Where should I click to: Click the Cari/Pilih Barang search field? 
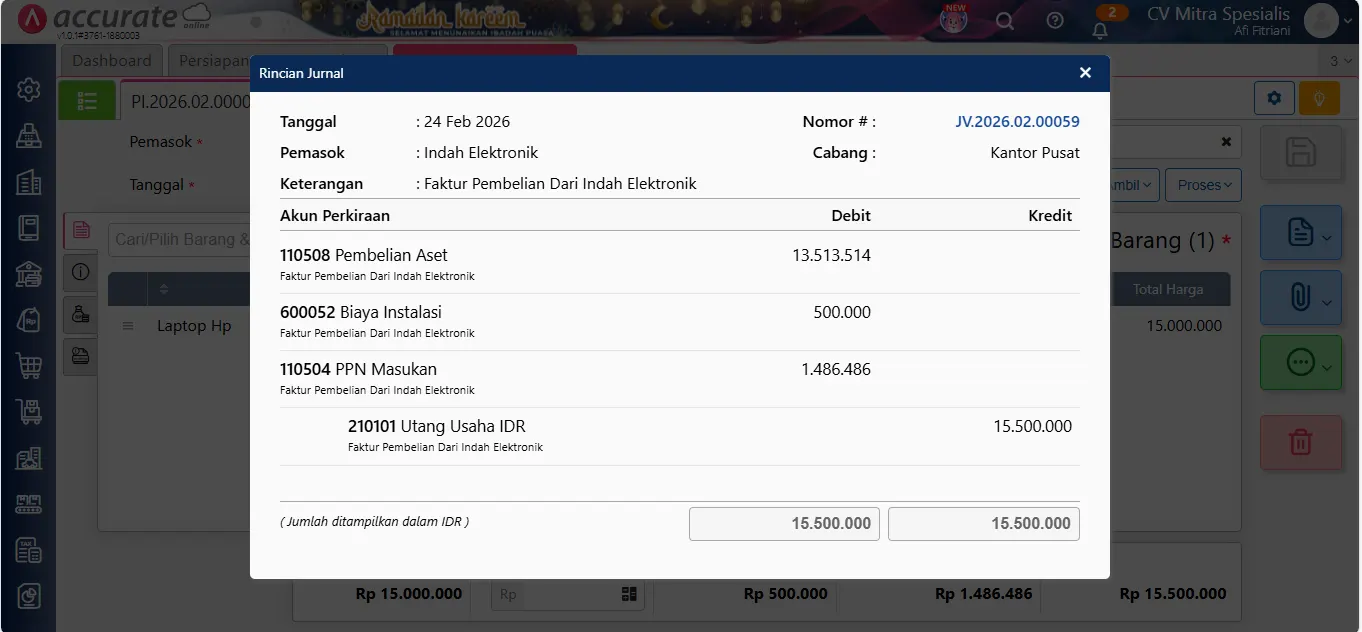pos(180,240)
